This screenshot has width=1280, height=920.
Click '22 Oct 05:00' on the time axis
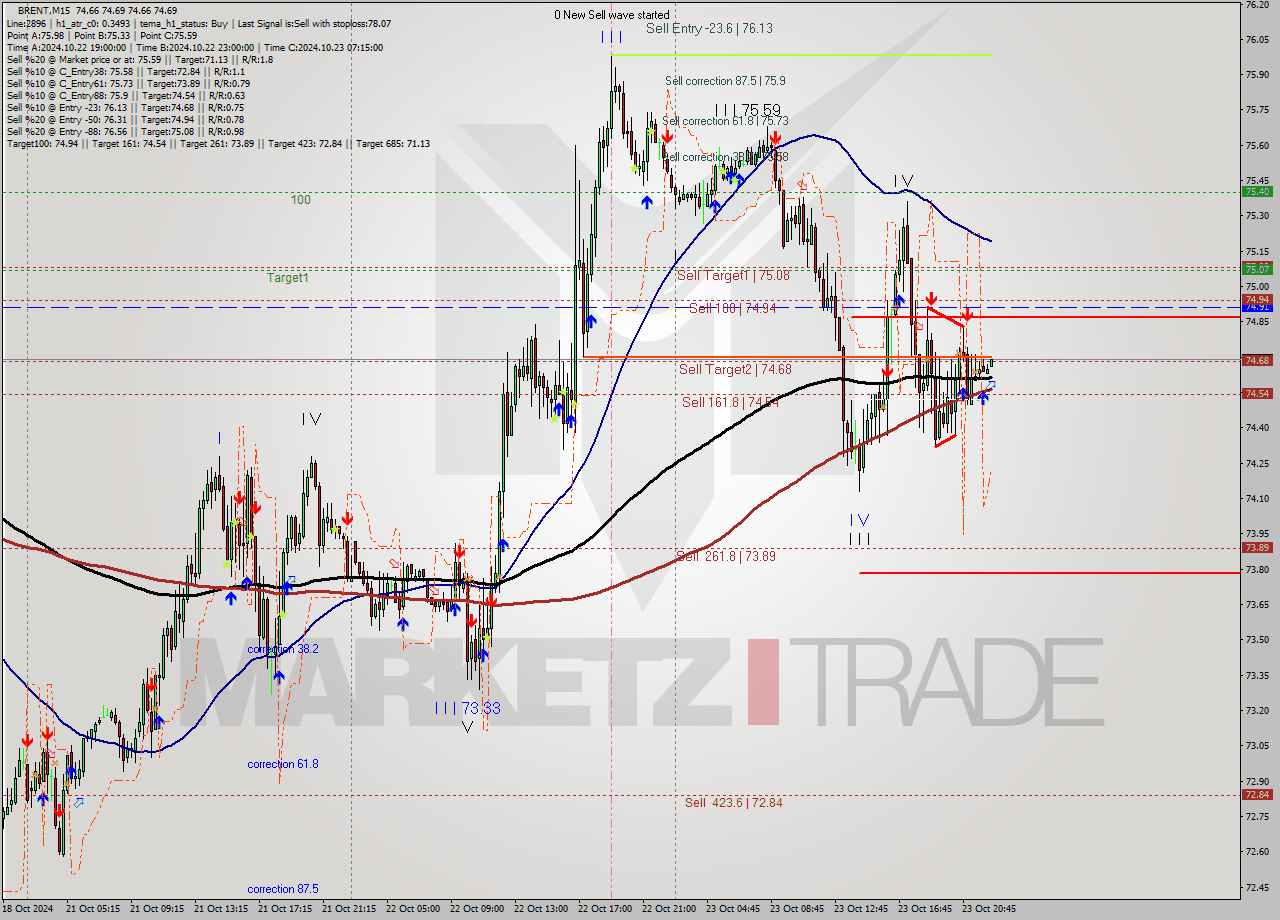tap(413, 909)
